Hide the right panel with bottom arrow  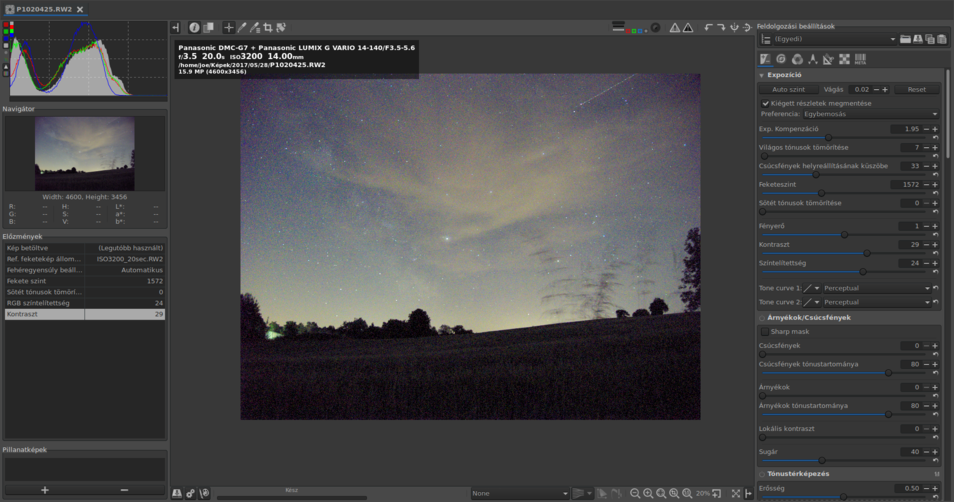point(749,493)
